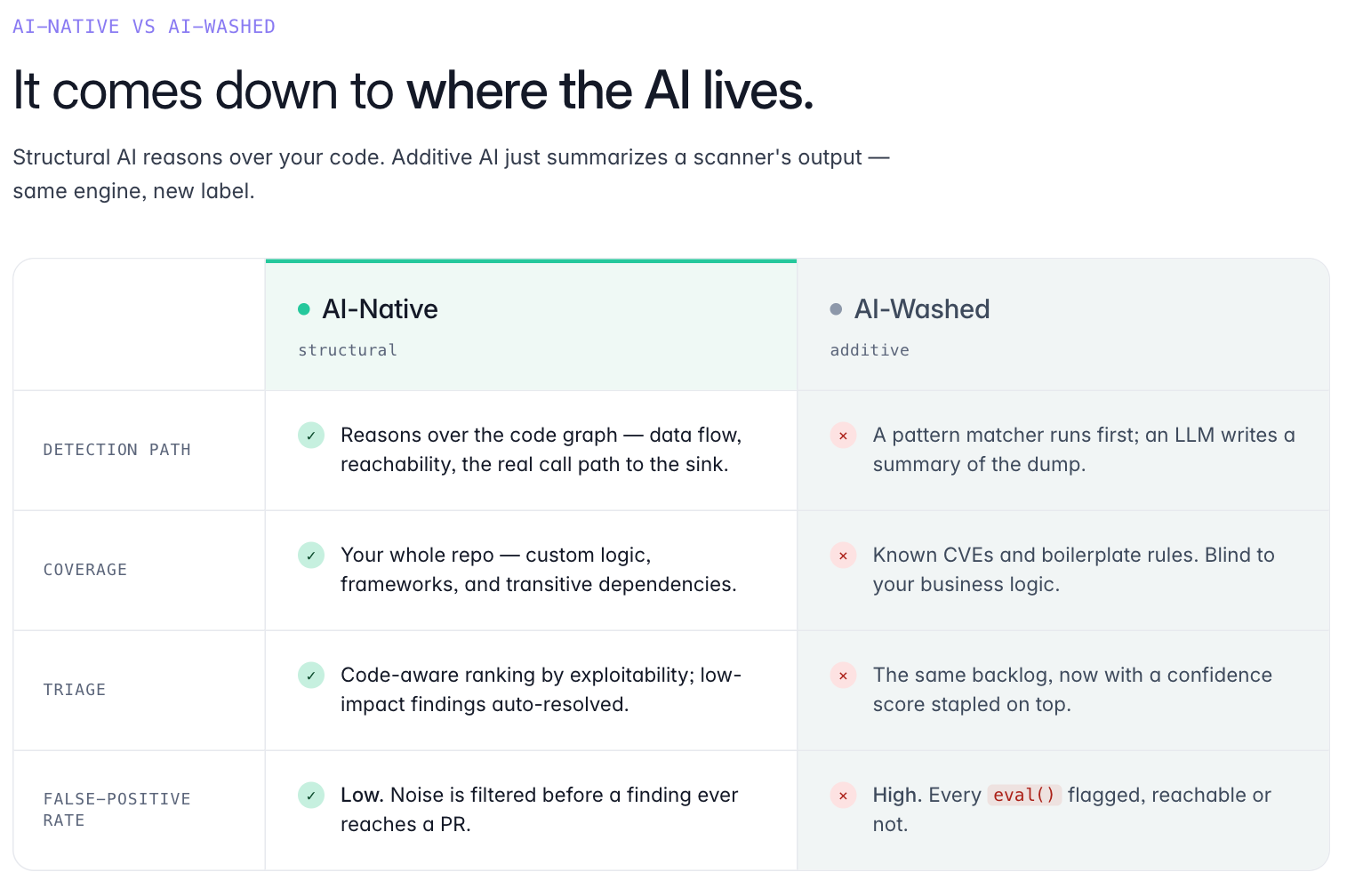The width and height of the screenshot is (1347, 896).
Task: Click the DETECTION PATH row label
Action: (x=117, y=450)
